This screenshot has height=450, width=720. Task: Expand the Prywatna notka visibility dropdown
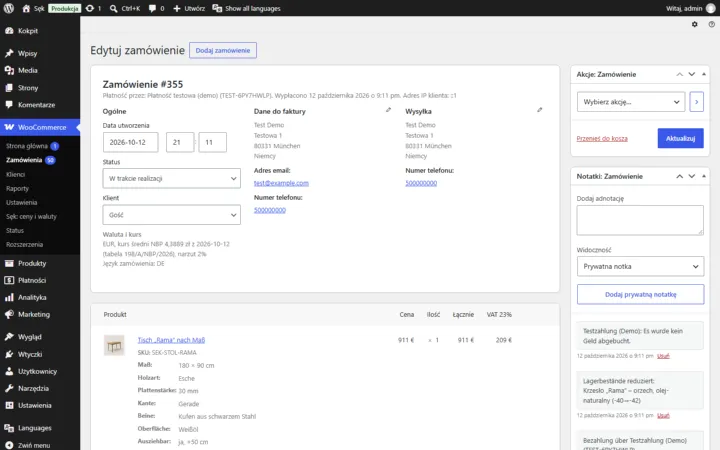click(640, 266)
